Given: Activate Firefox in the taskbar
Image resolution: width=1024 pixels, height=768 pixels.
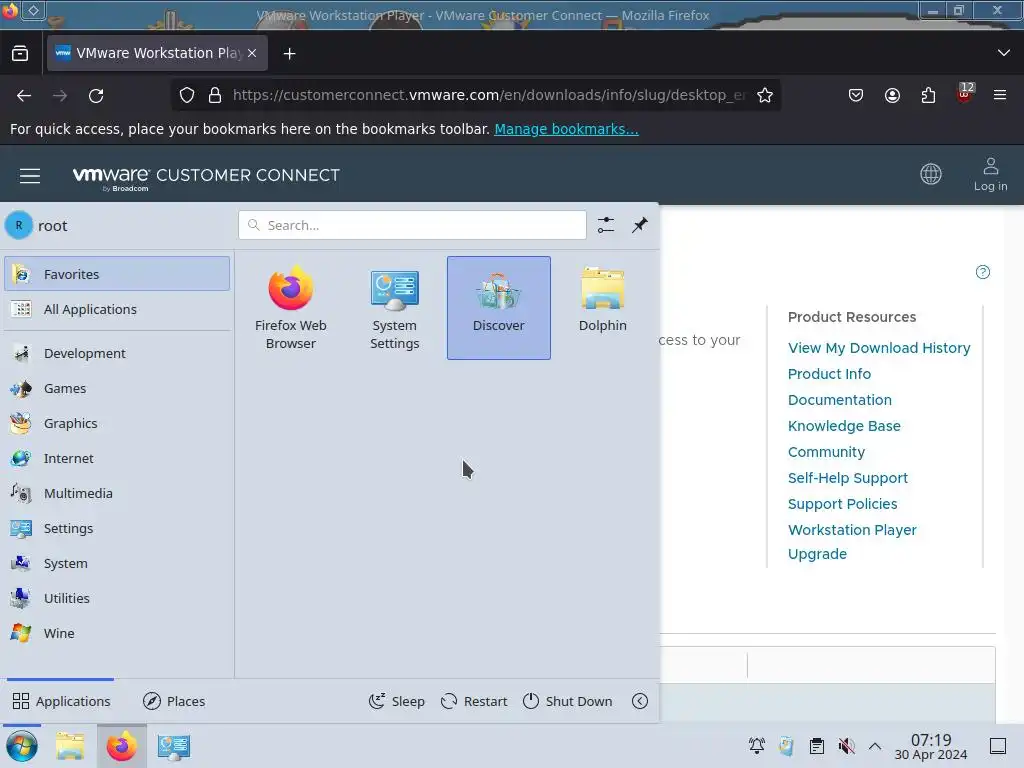Looking at the screenshot, I should click(121, 746).
